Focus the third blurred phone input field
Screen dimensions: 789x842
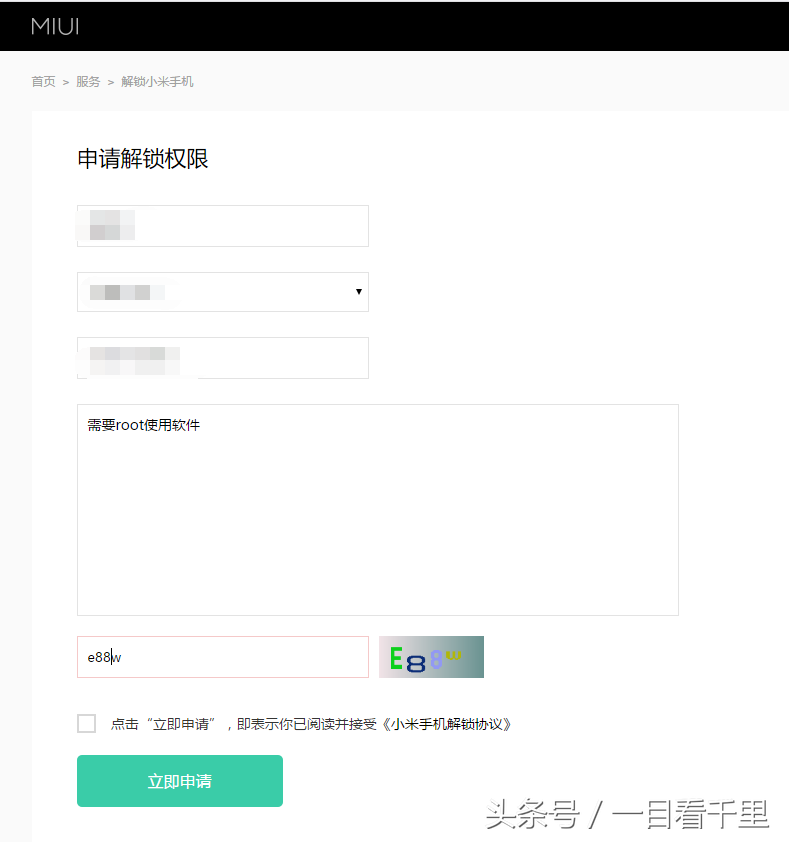(223, 358)
